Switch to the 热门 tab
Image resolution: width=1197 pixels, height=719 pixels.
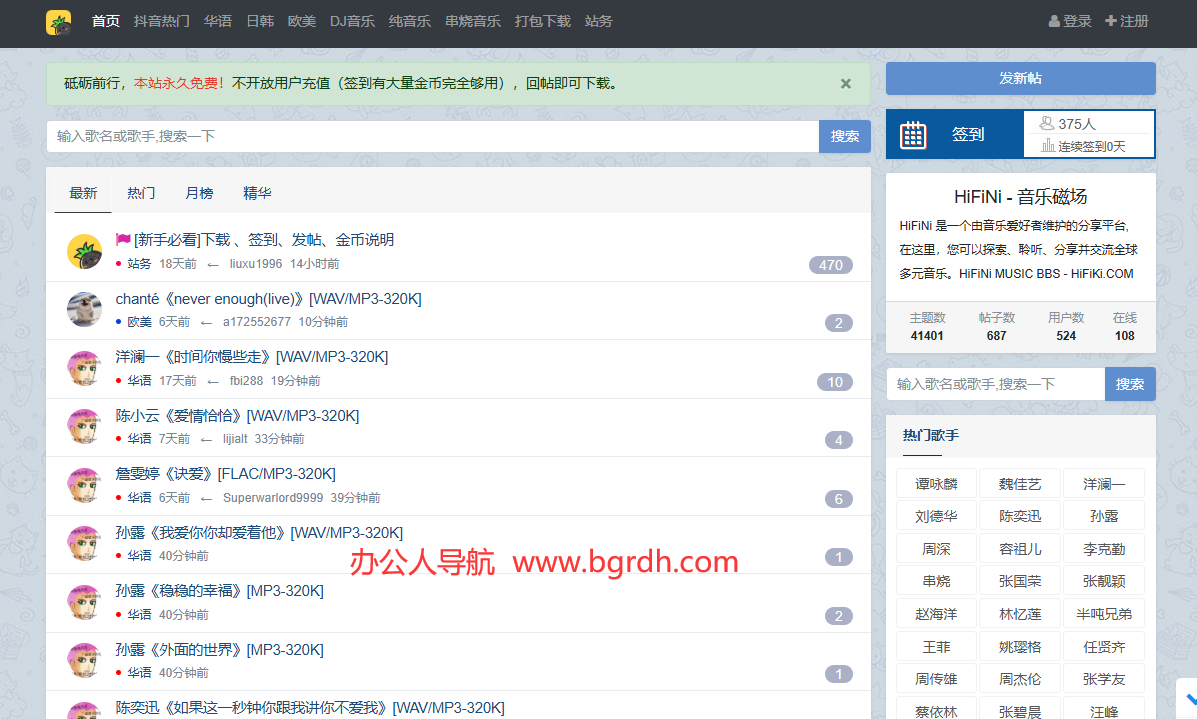click(141, 193)
